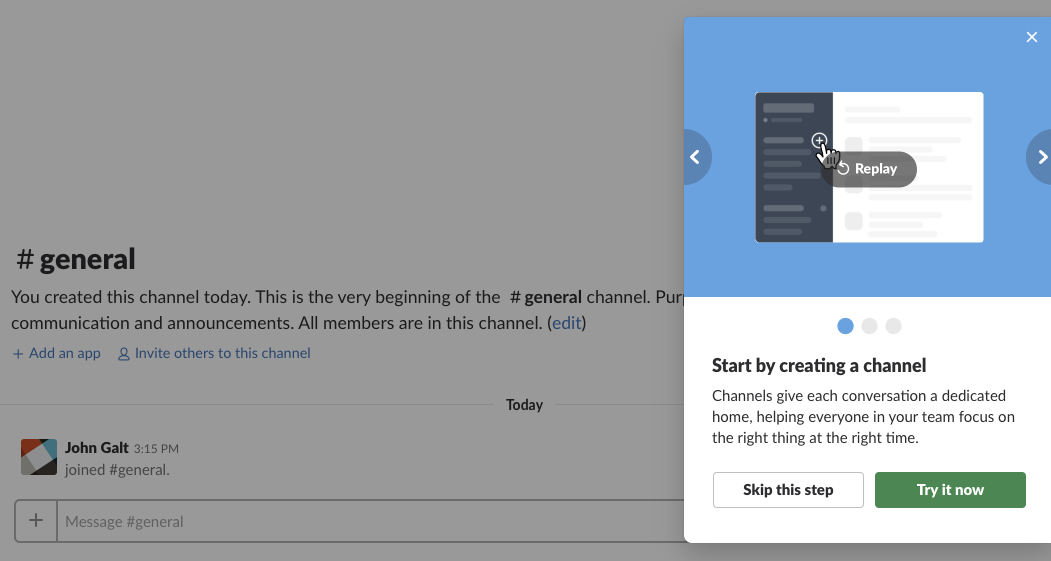The height and width of the screenshot is (561, 1051).
Task: Click Add an app link
Action: click(x=57, y=353)
